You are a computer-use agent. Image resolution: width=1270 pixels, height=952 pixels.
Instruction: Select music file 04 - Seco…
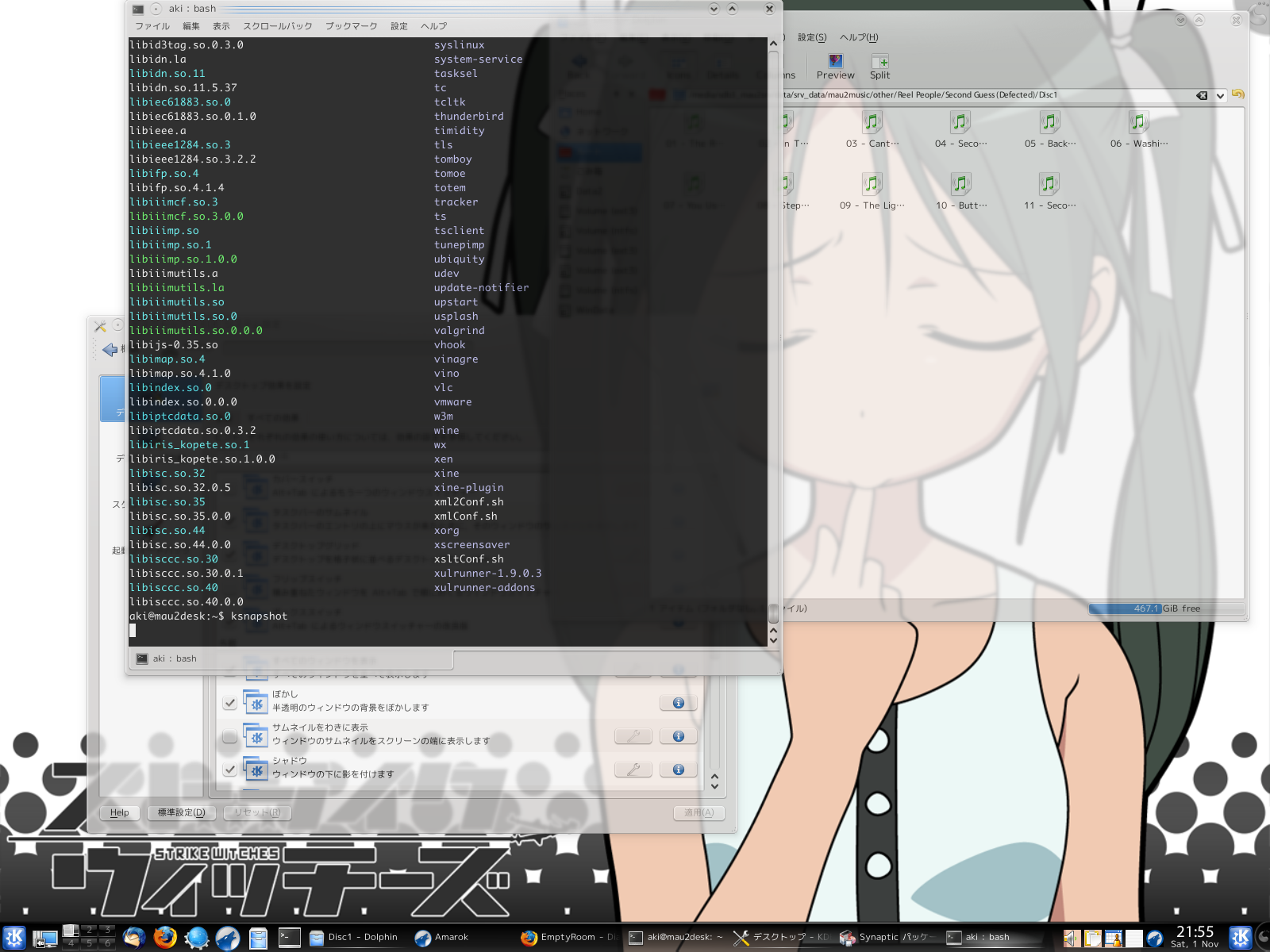point(960,130)
